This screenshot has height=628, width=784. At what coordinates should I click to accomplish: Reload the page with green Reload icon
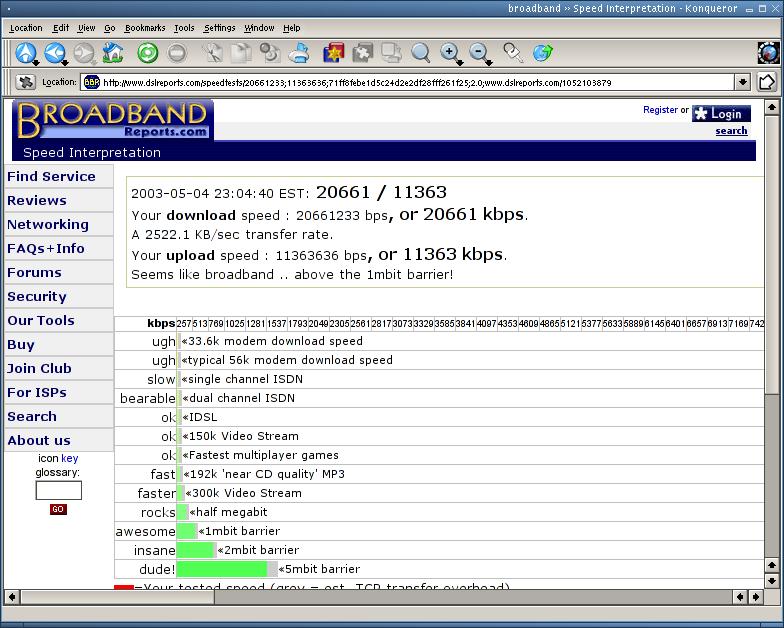(x=148, y=52)
